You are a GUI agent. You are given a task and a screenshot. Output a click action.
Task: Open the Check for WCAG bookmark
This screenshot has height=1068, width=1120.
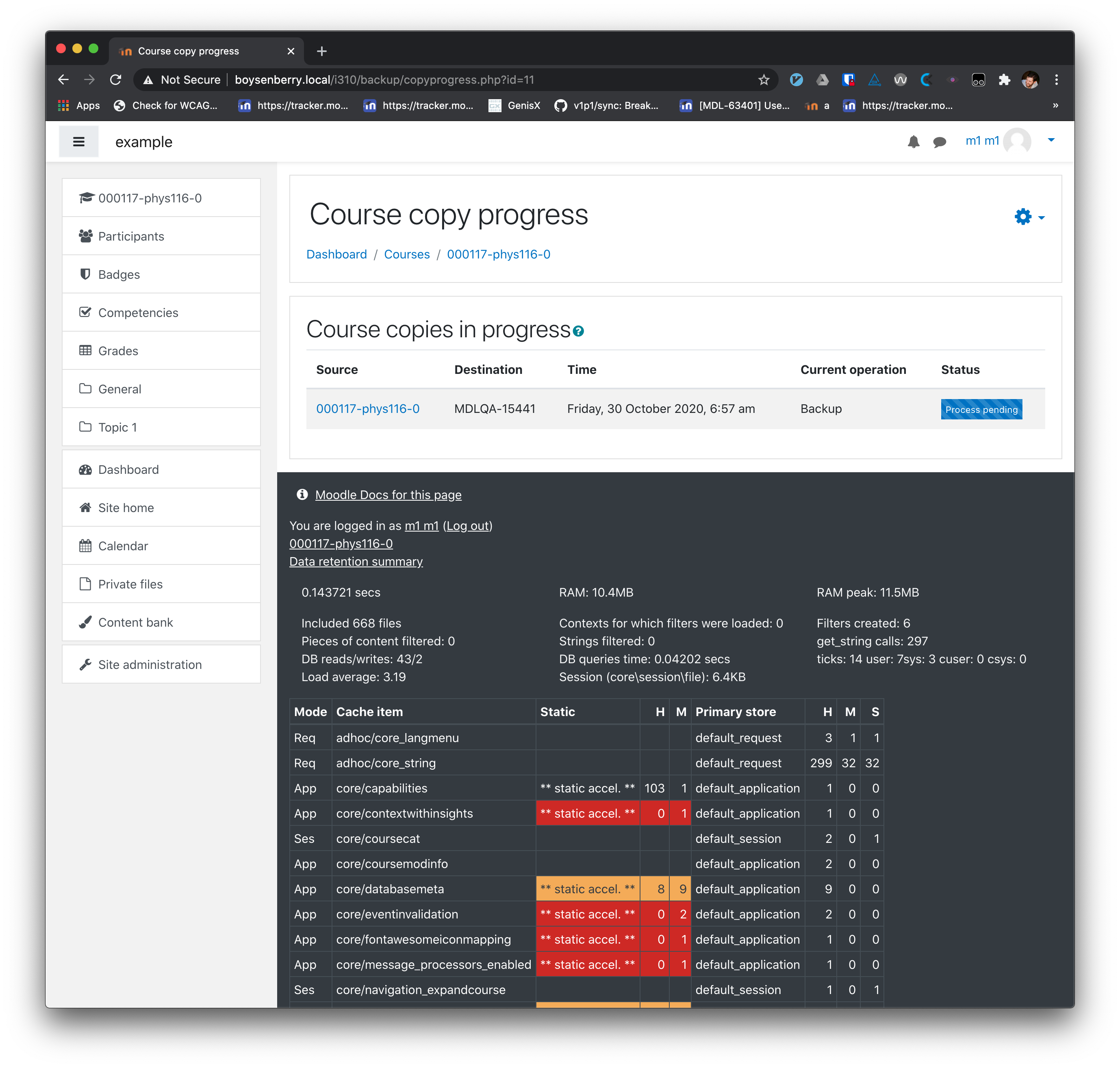pyautogui.click(x=166, y=105)
